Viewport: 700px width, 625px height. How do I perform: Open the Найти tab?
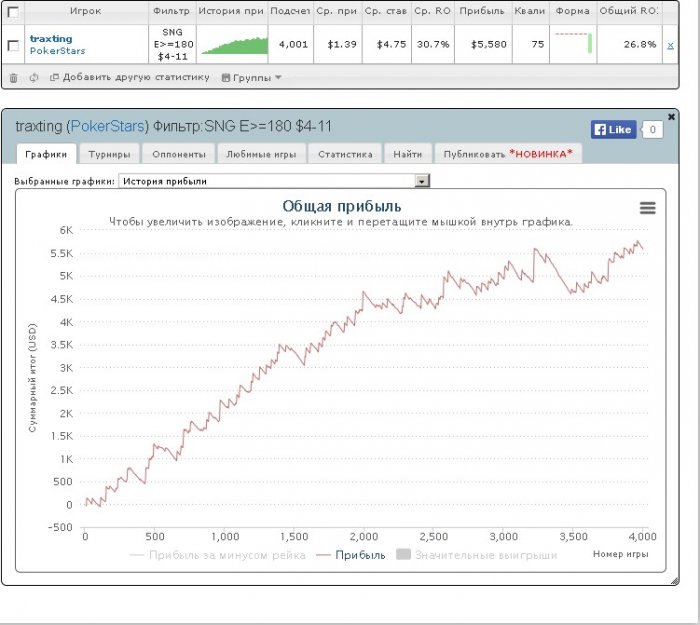pos(408,154)
